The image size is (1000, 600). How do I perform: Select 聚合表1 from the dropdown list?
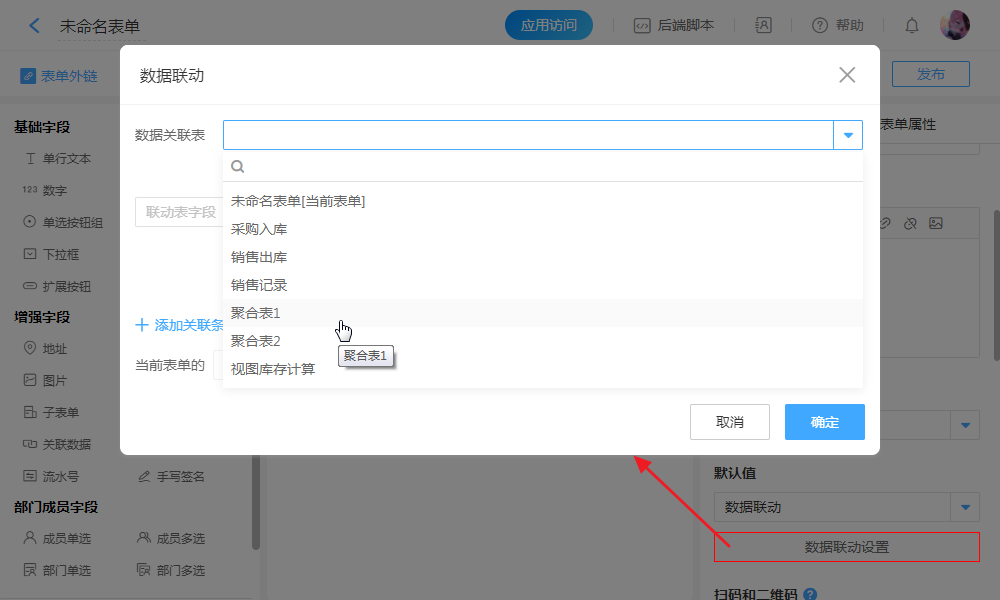tap(256, 313)
